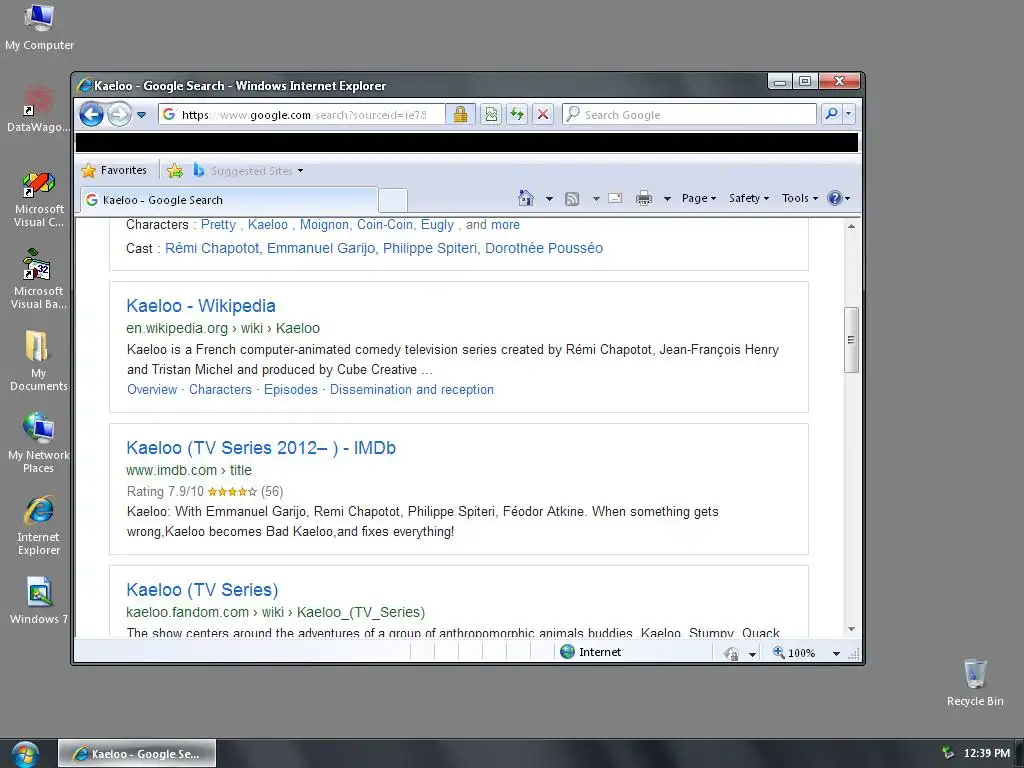Click the Wikipedia Episodes sublink
Screen dimensions: 1024x768
click(x=291, y=390)
